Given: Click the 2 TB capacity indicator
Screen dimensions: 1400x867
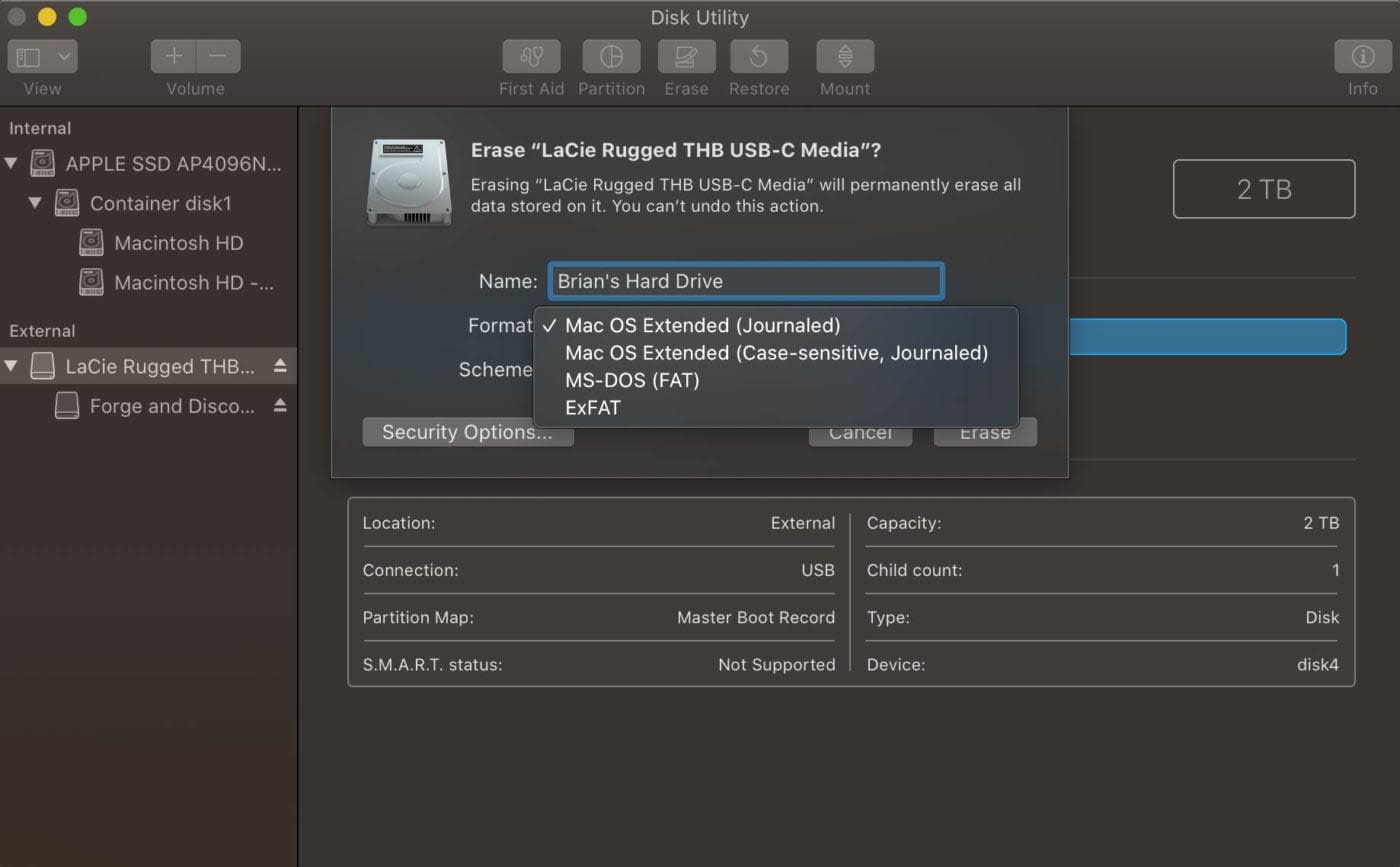Looking at the screenshot, I should (x=1263, y=188).
